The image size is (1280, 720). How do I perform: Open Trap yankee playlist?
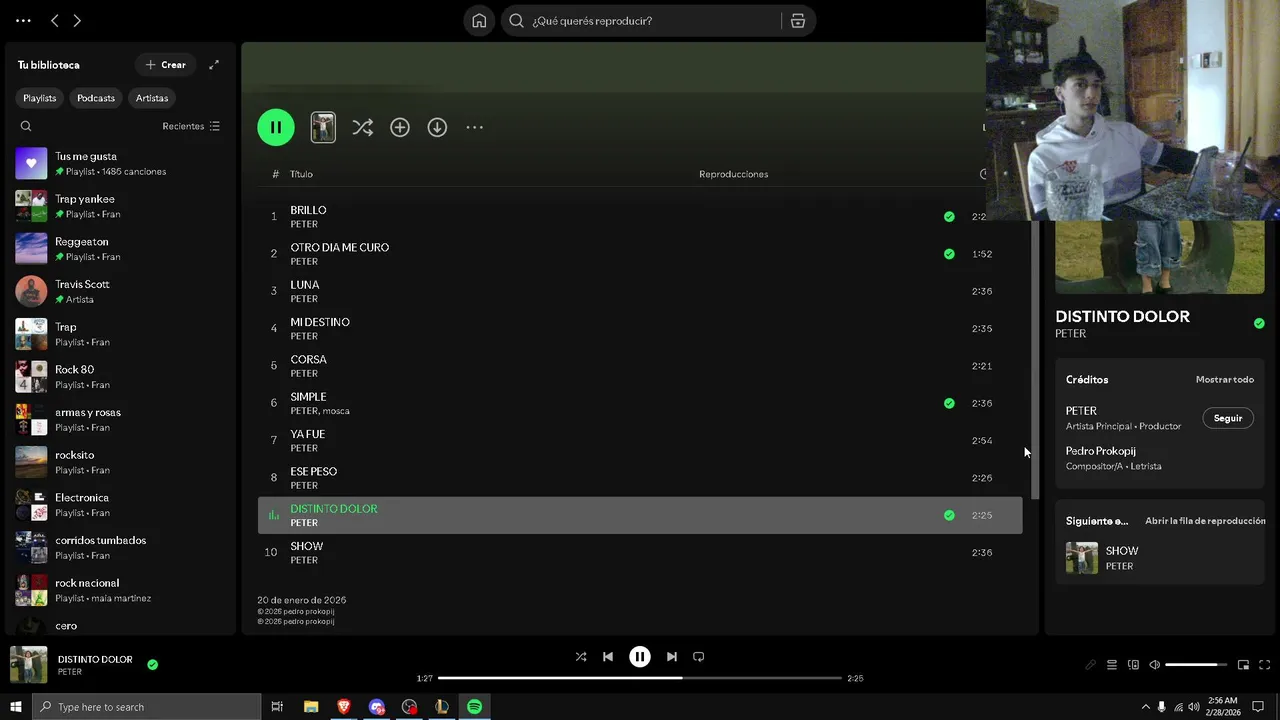click(x=120, y=206)
